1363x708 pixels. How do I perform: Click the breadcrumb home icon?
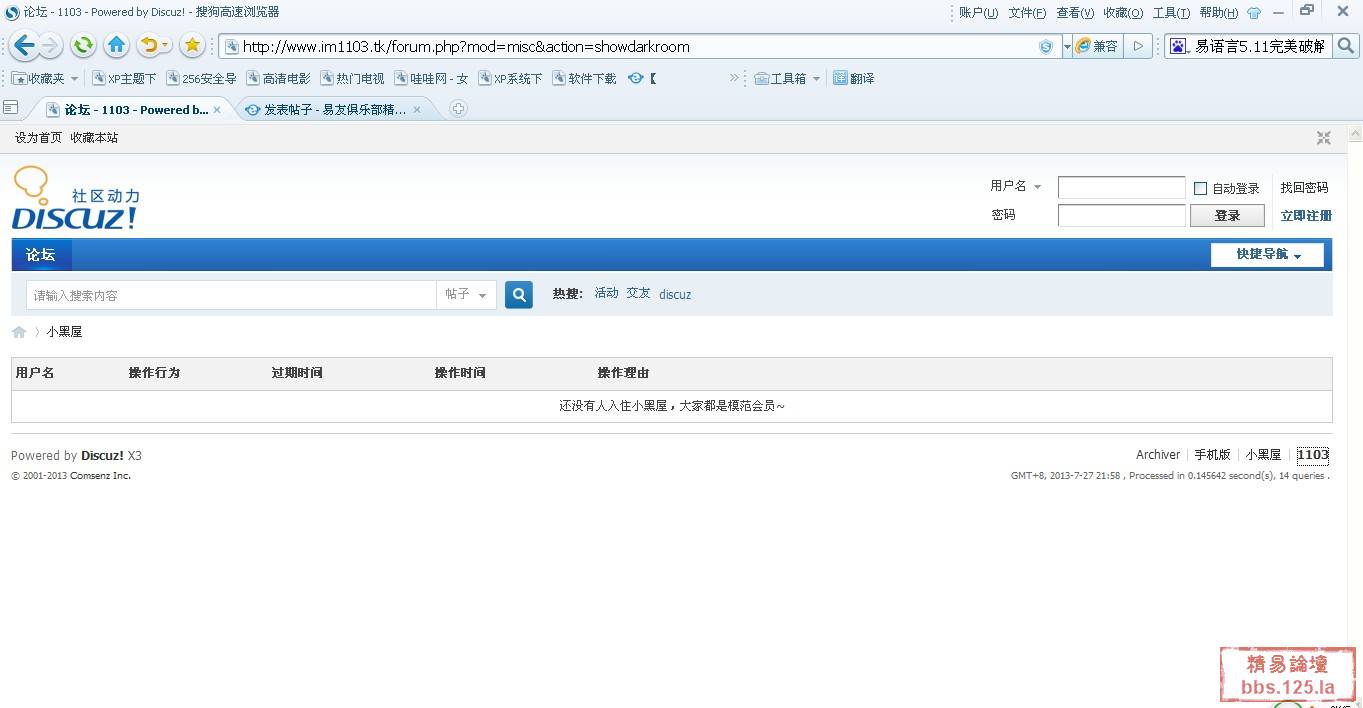point(18,331)
